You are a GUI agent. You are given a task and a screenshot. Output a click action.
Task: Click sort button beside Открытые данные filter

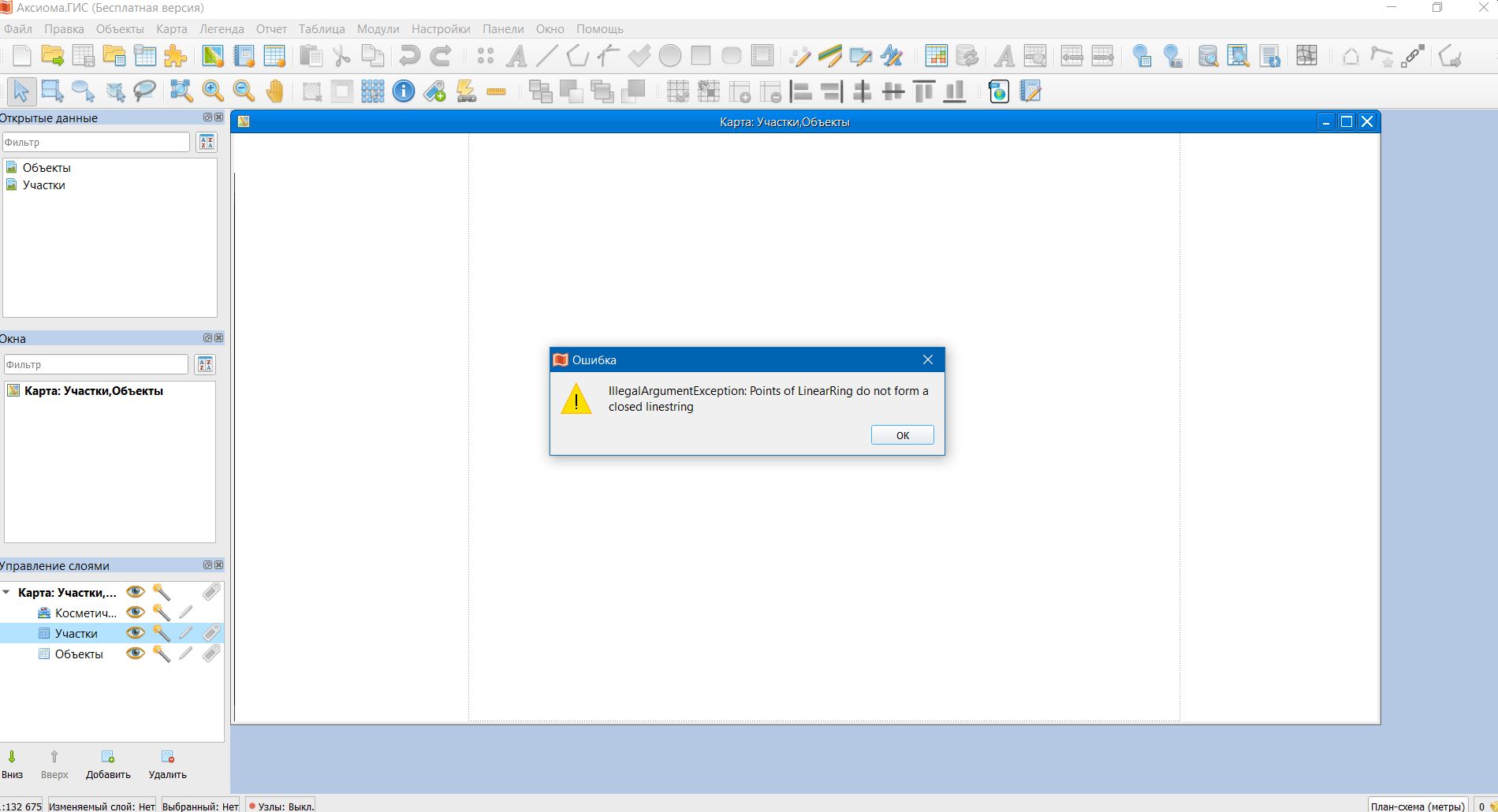[207, 142]
